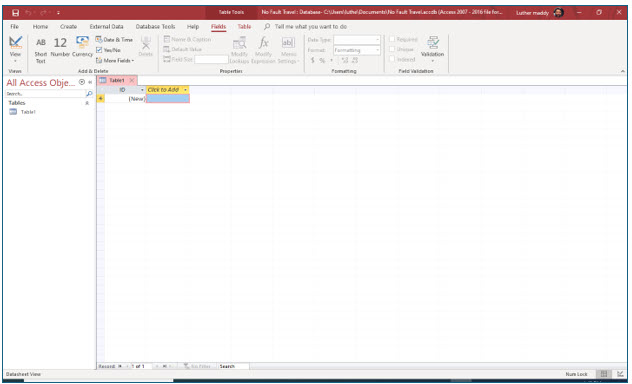This screenshot has height=384, width=632.
Task: Click the navigation pane Search box
Action: coord(45,93)
